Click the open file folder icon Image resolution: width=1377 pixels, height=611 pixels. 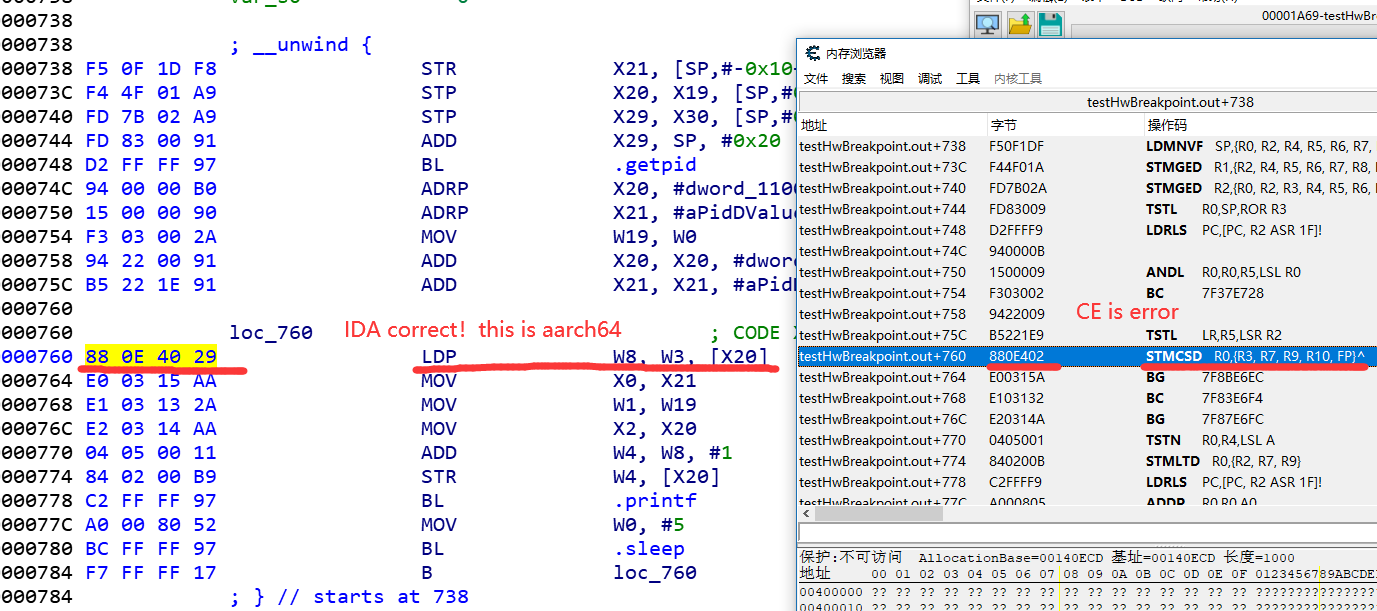click(1018, 25)
